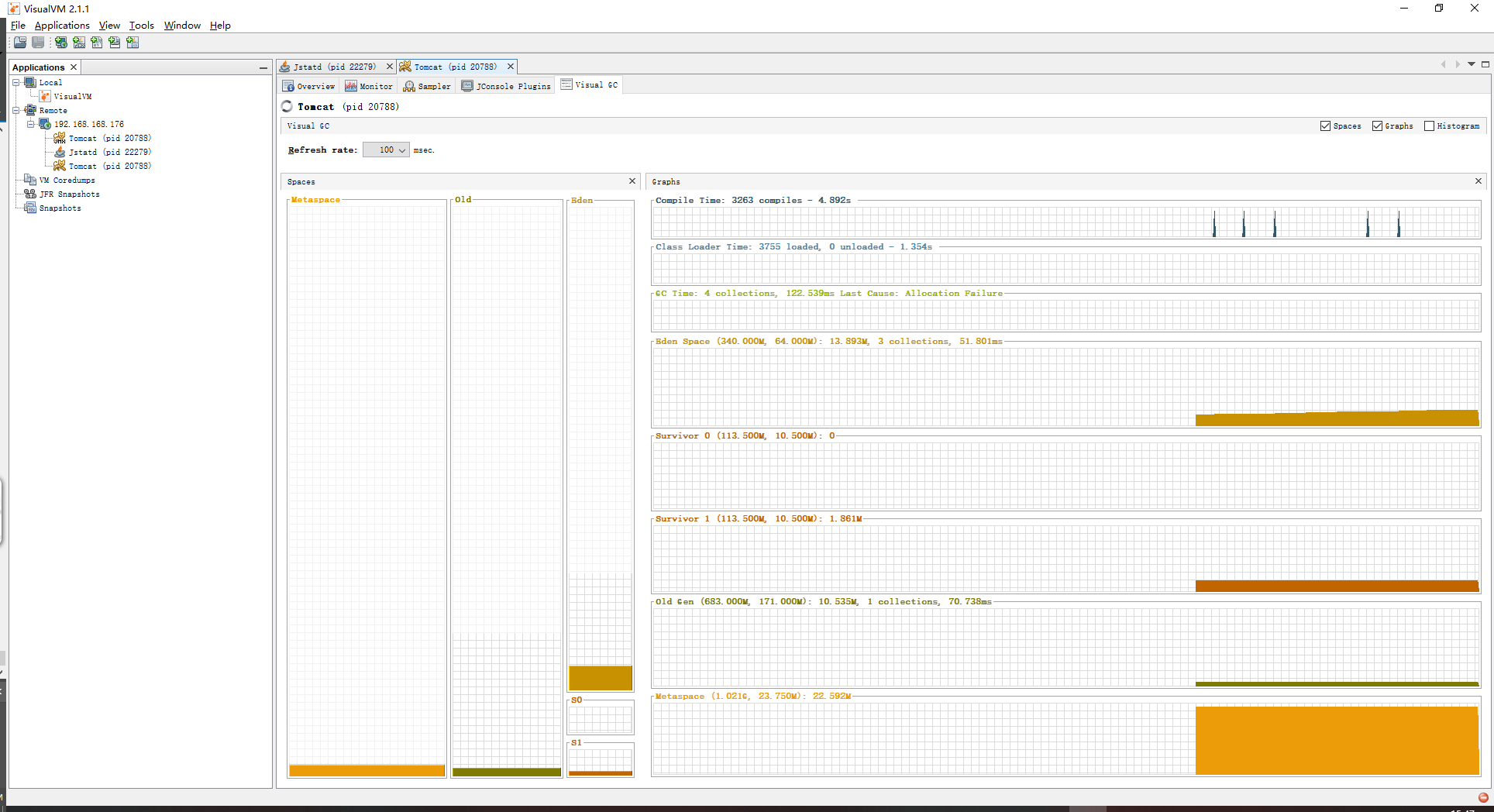Screen dimensions: 1494x812
Task: Select the Tomcat tree item with JMX badge
Action: coord(102,138)
